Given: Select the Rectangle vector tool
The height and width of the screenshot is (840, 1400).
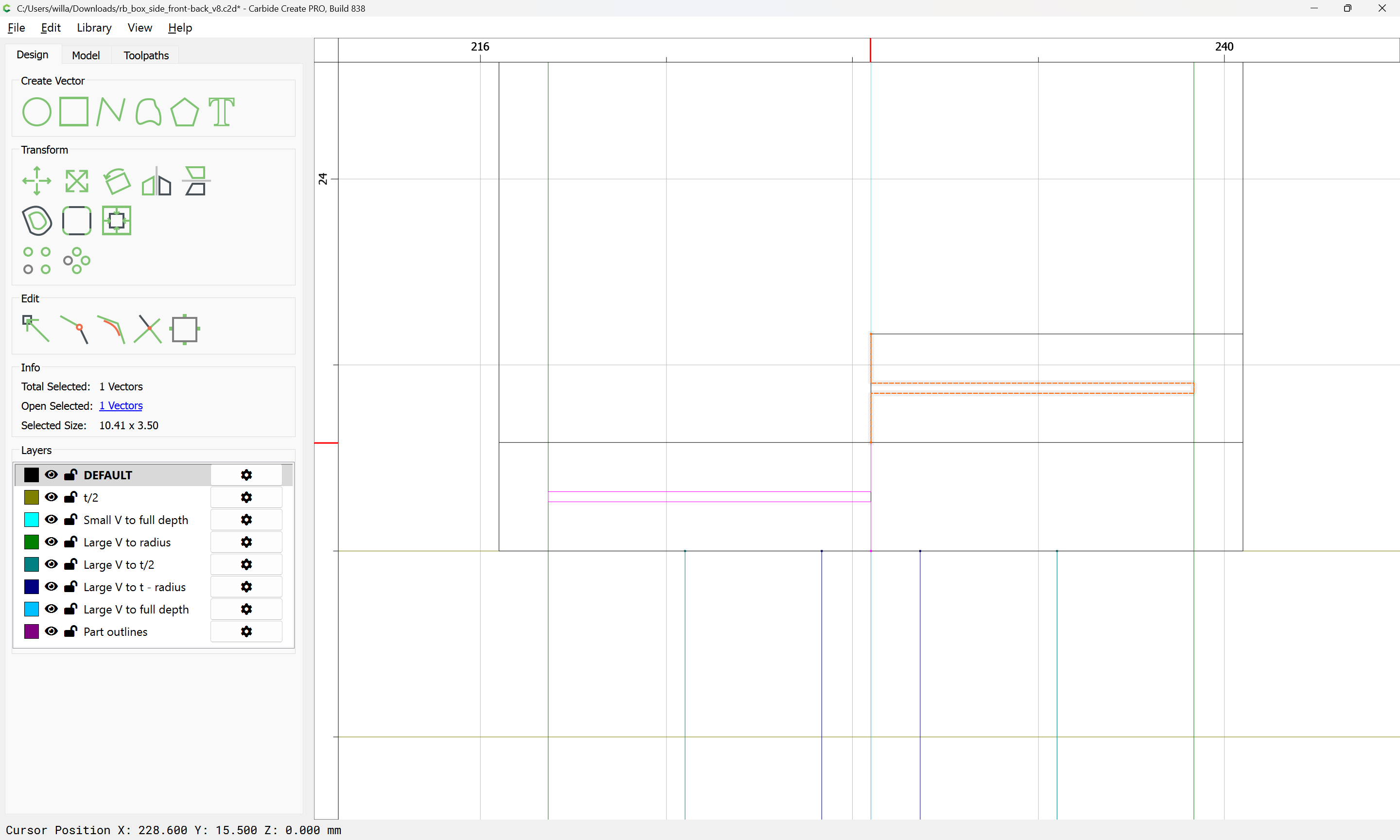Looking at the screenshot, I should click(x=73, y=111).
